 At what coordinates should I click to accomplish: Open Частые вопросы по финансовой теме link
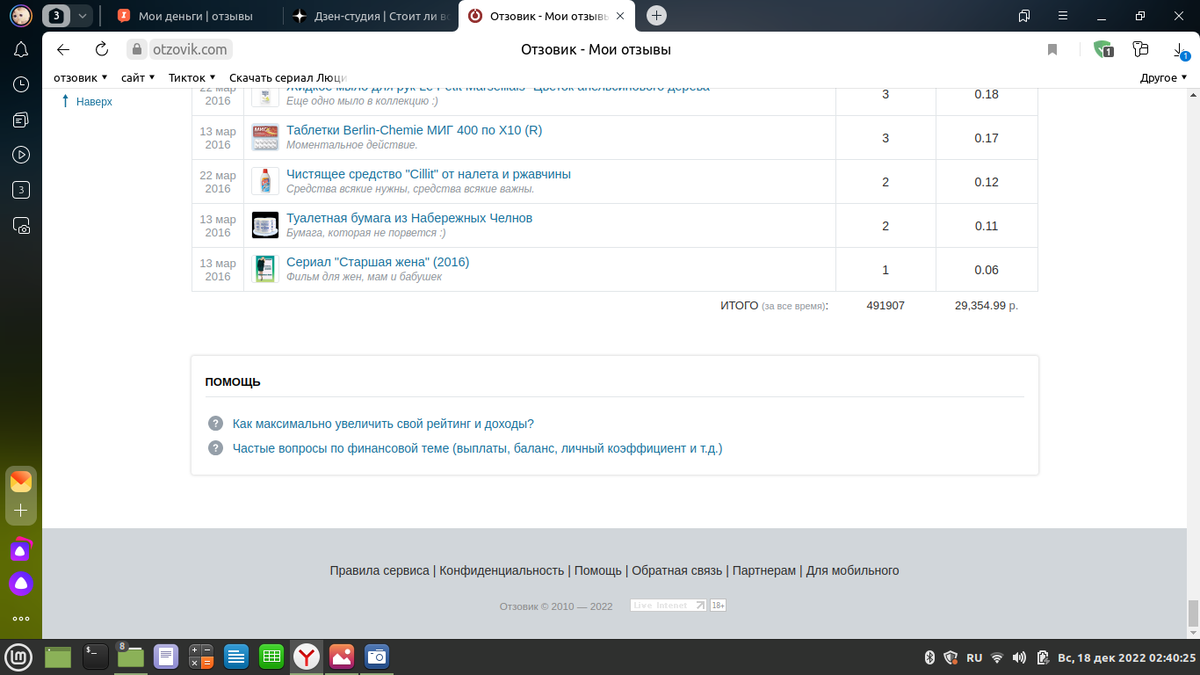pyautogui.click(x=477, y=448)
